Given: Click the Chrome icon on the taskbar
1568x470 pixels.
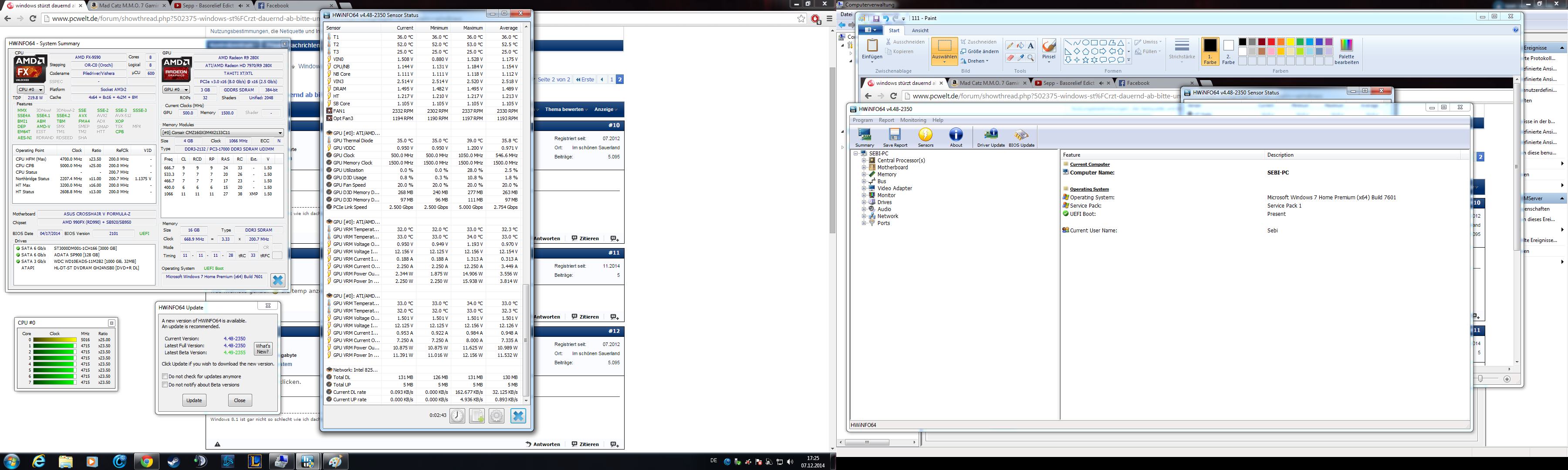Looking at the screenshot, I should 146,461.
